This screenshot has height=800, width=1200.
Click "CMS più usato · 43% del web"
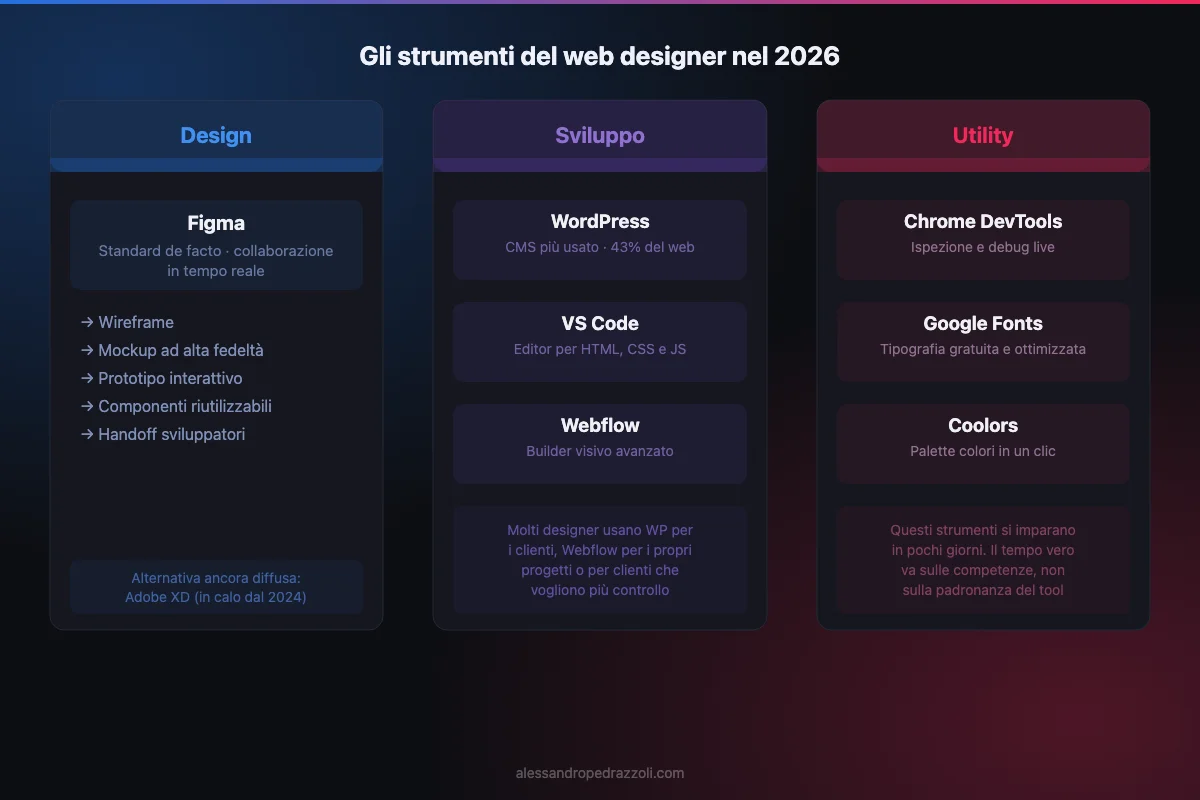(600, 247)
